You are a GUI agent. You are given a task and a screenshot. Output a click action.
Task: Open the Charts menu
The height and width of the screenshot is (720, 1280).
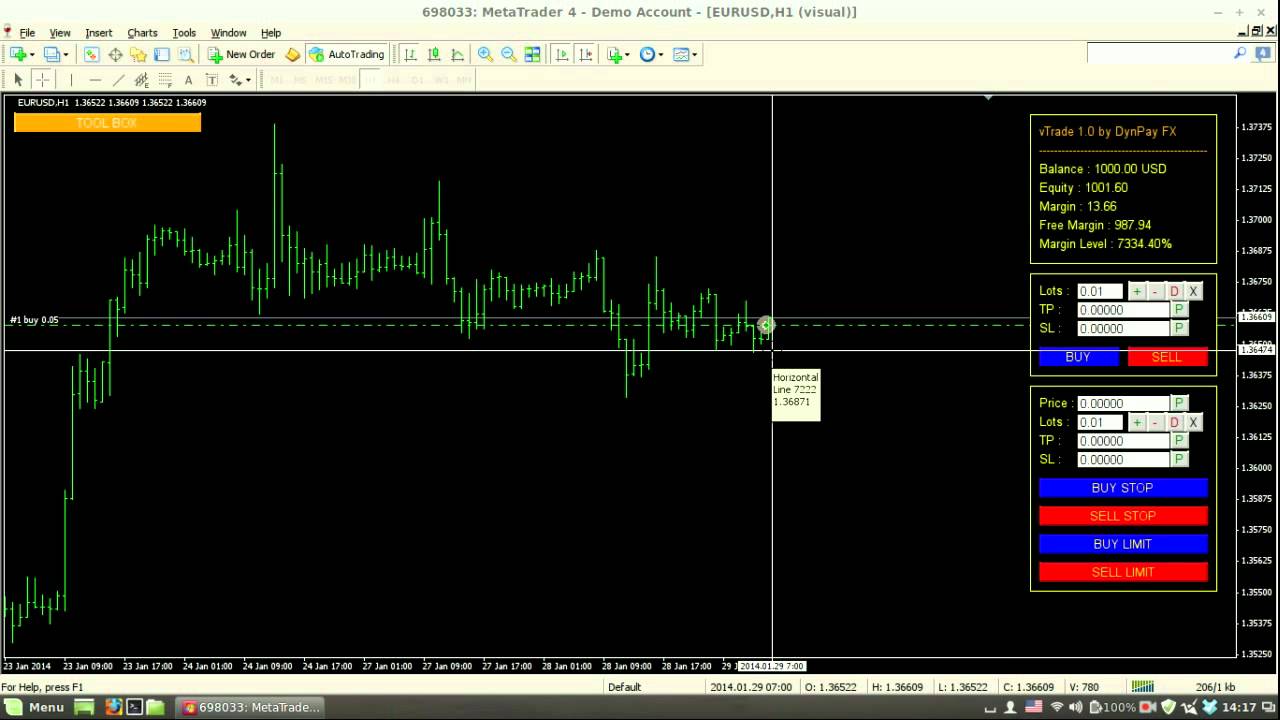point(142,33)
